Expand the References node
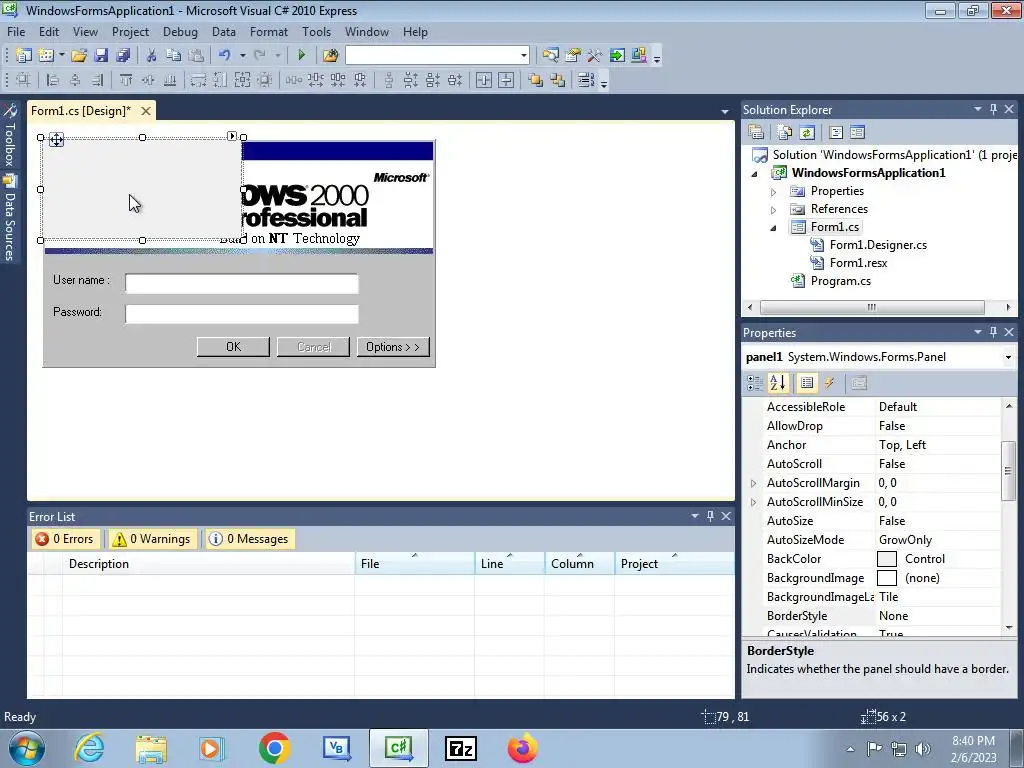The image size is (1024, 768). pos(773,210)
